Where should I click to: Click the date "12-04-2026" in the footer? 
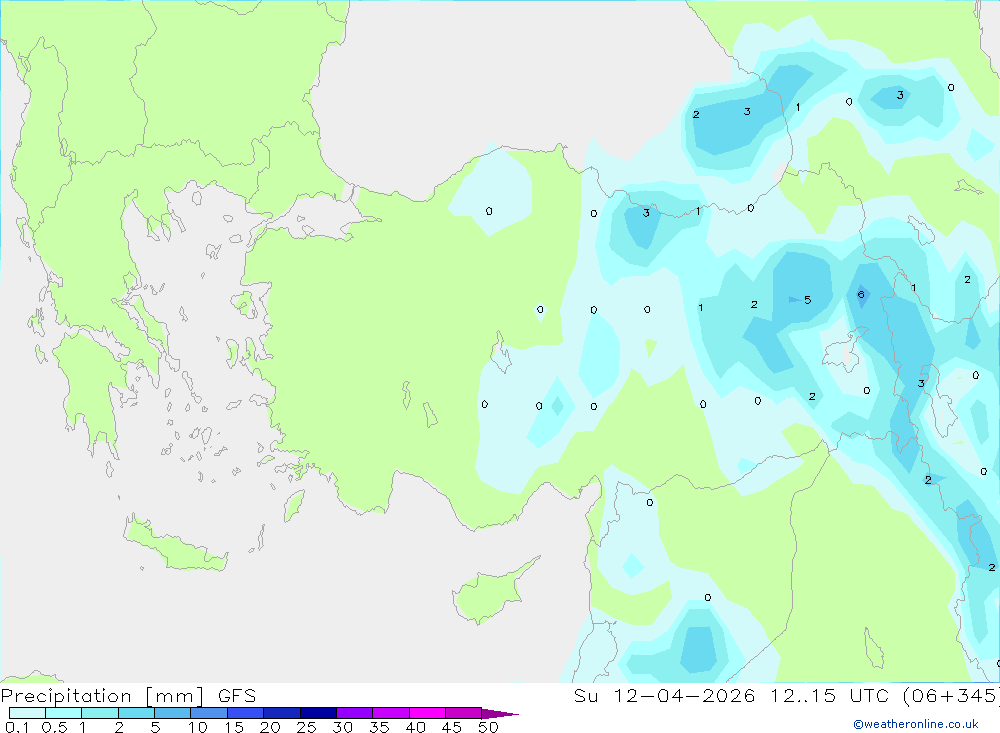(684, 696)
